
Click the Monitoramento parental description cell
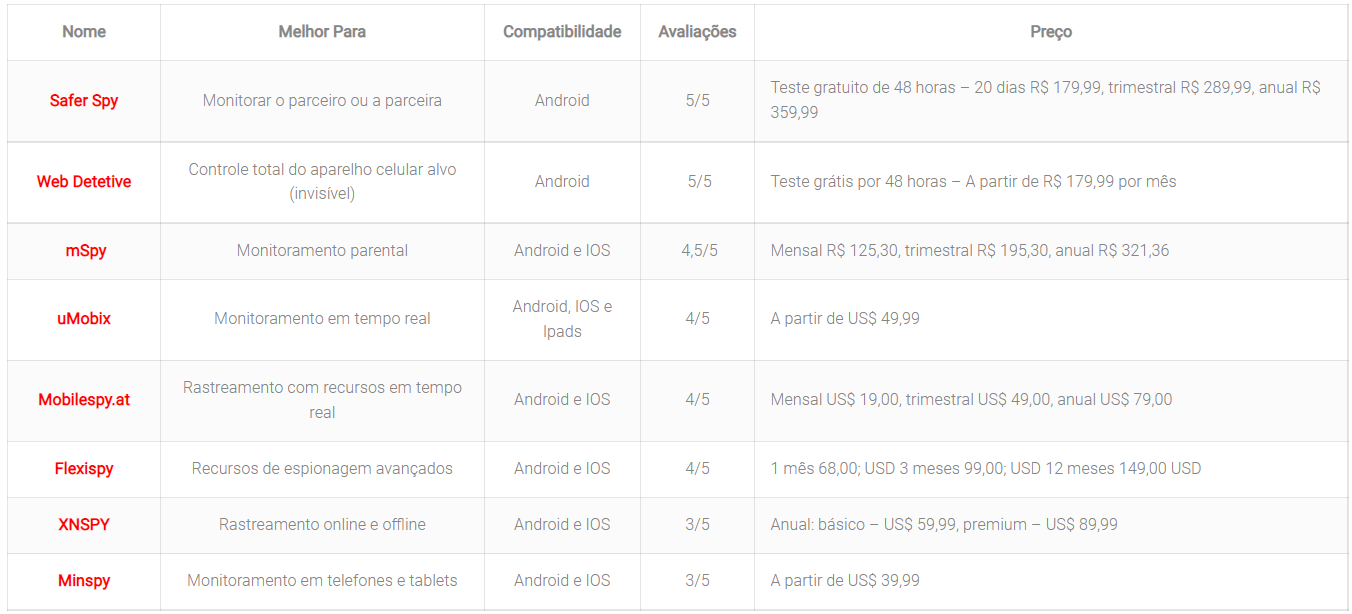pyautogui.click(x=322, y=251)
